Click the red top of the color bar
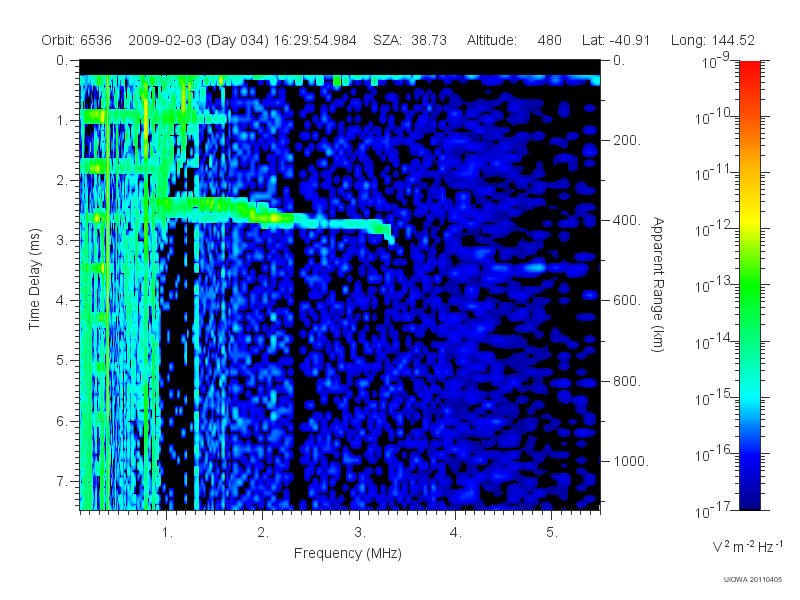 tap(749, 69)
